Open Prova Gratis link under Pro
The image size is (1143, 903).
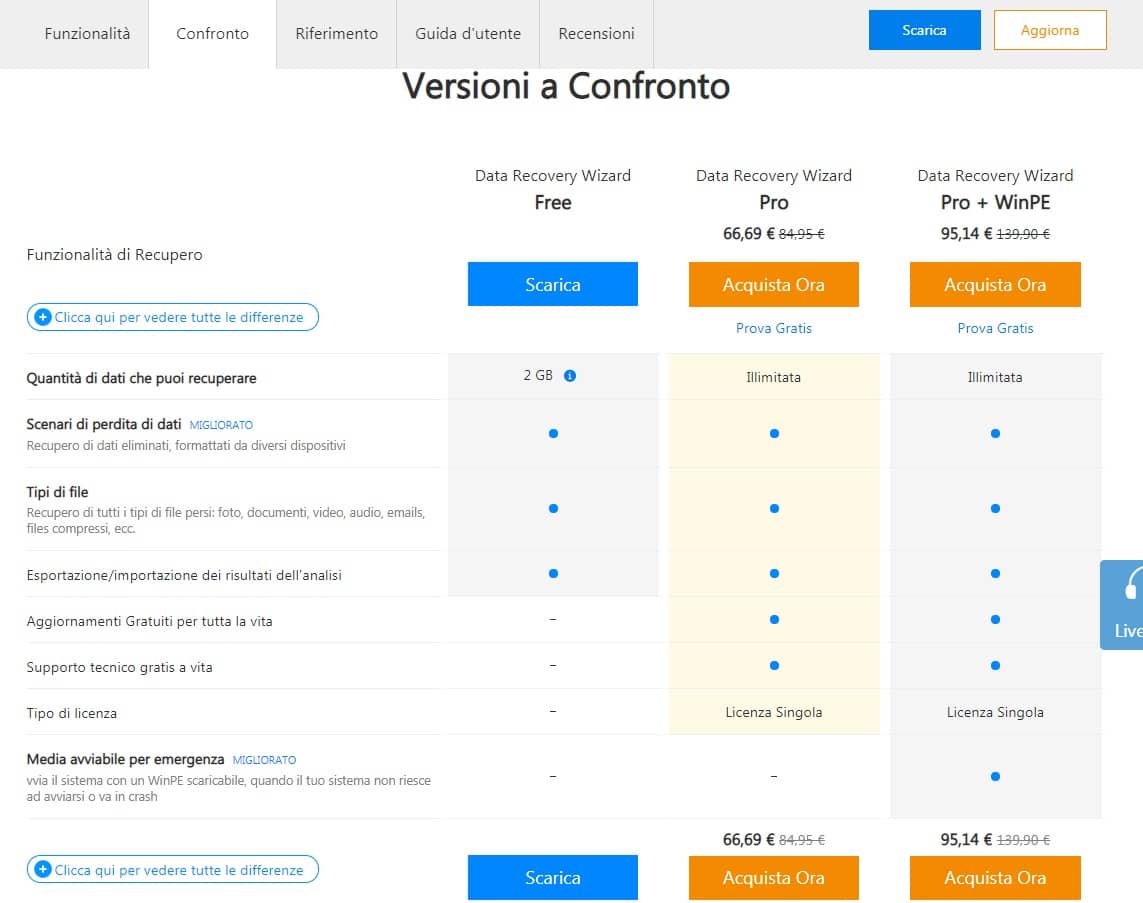[773, 328]
